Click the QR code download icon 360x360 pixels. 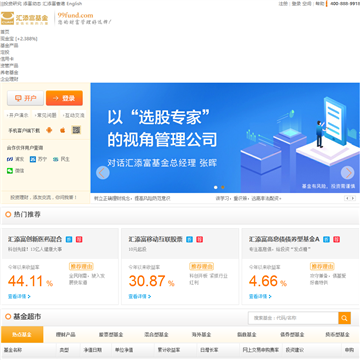76,130
